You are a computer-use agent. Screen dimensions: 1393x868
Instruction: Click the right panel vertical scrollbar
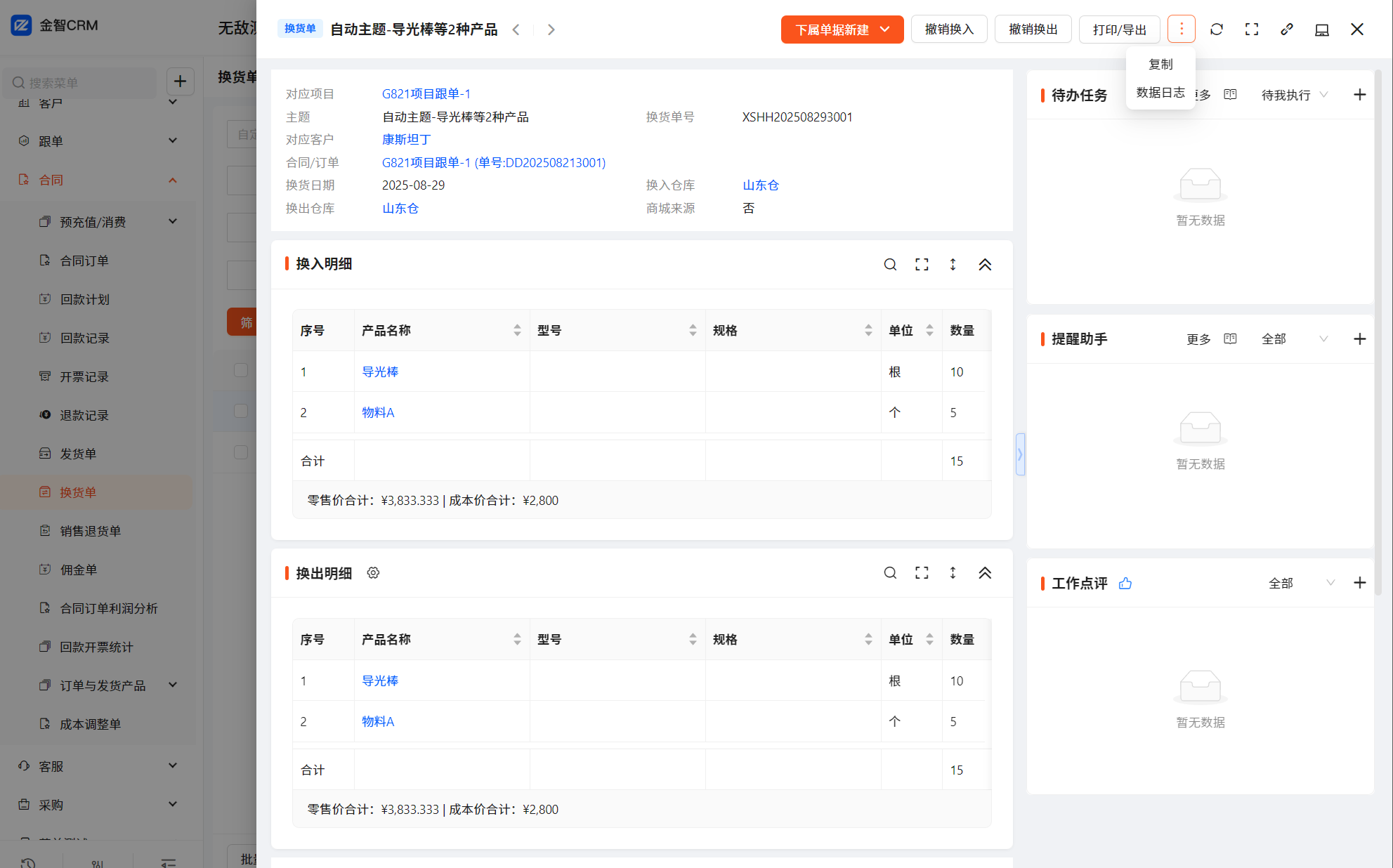click(1379, 332)
